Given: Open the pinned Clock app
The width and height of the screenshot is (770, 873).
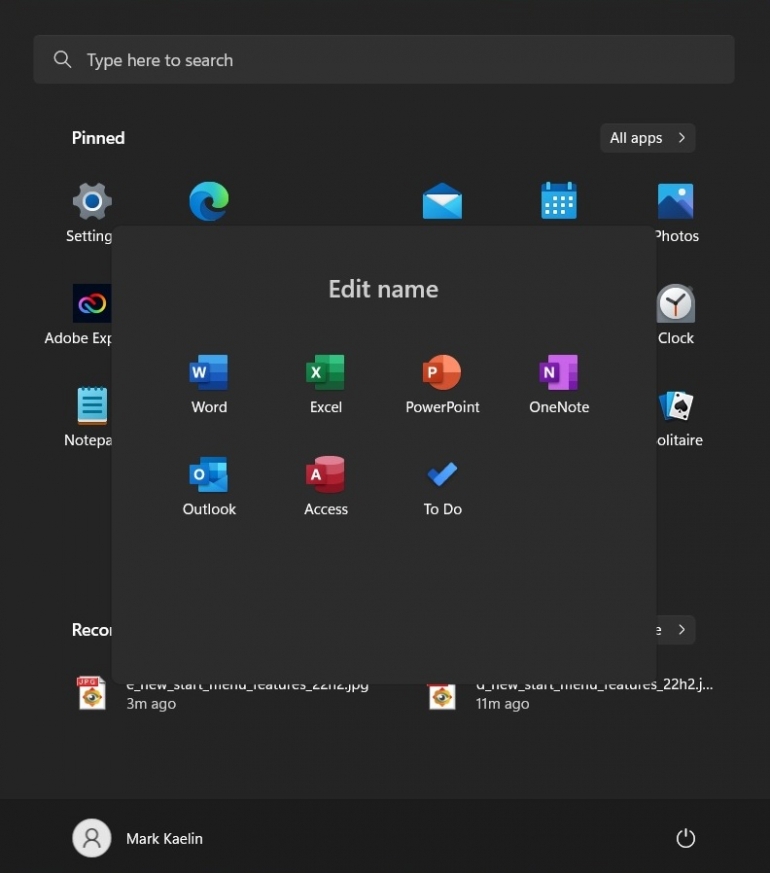Looking at the screenshot, I should click(x=676, y=315).
